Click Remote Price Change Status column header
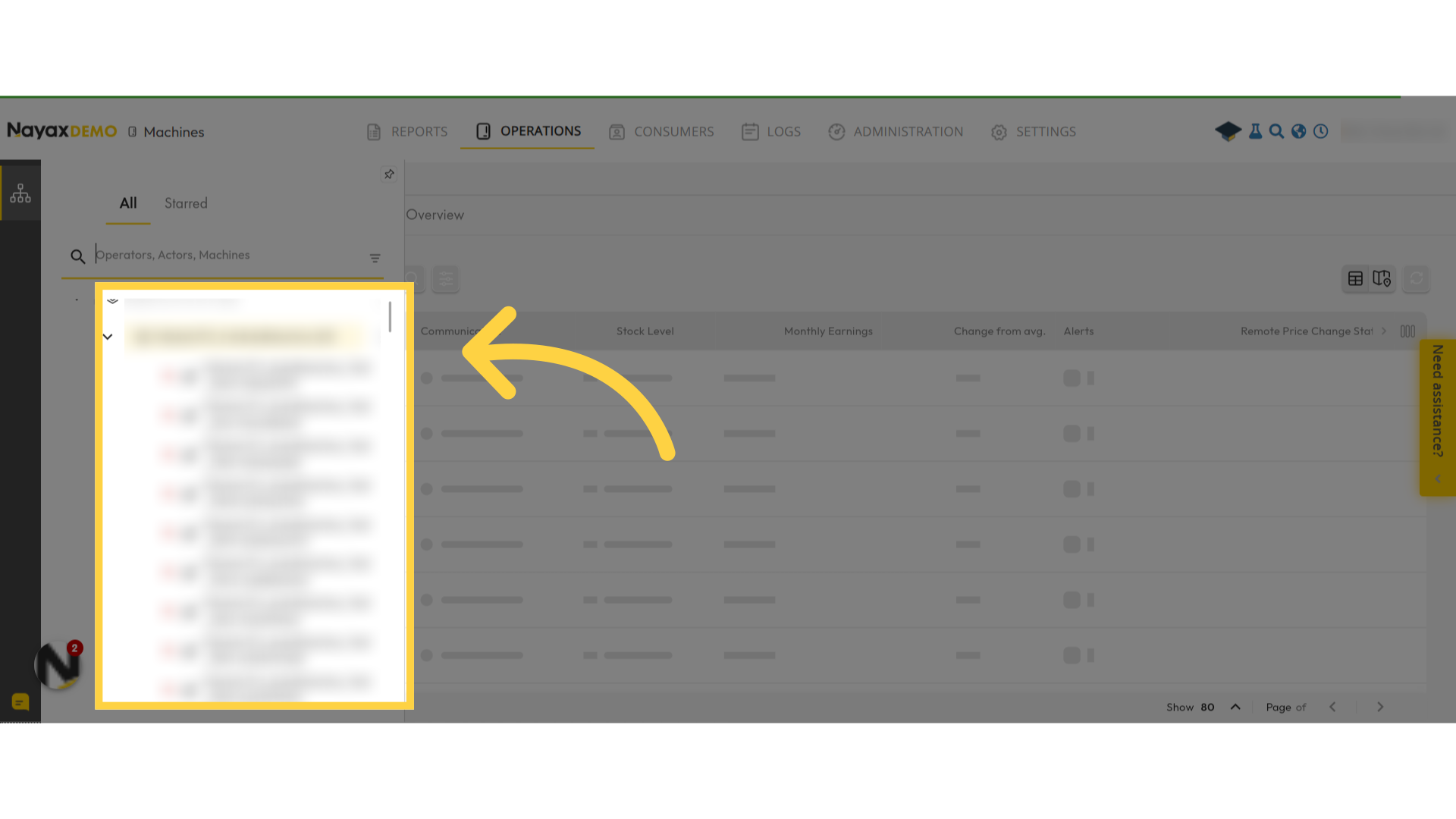1456x819 pixels. coord(1307,331)
